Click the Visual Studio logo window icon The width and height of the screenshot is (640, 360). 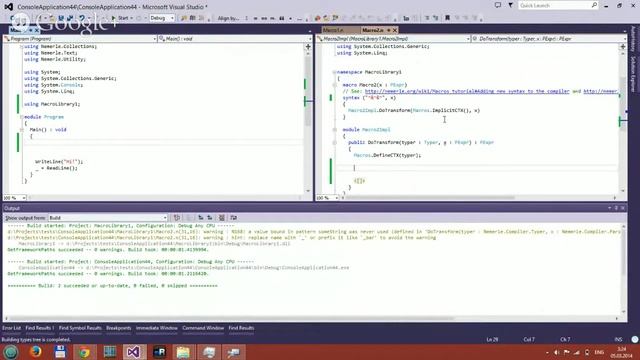click(x=8, y=7)
